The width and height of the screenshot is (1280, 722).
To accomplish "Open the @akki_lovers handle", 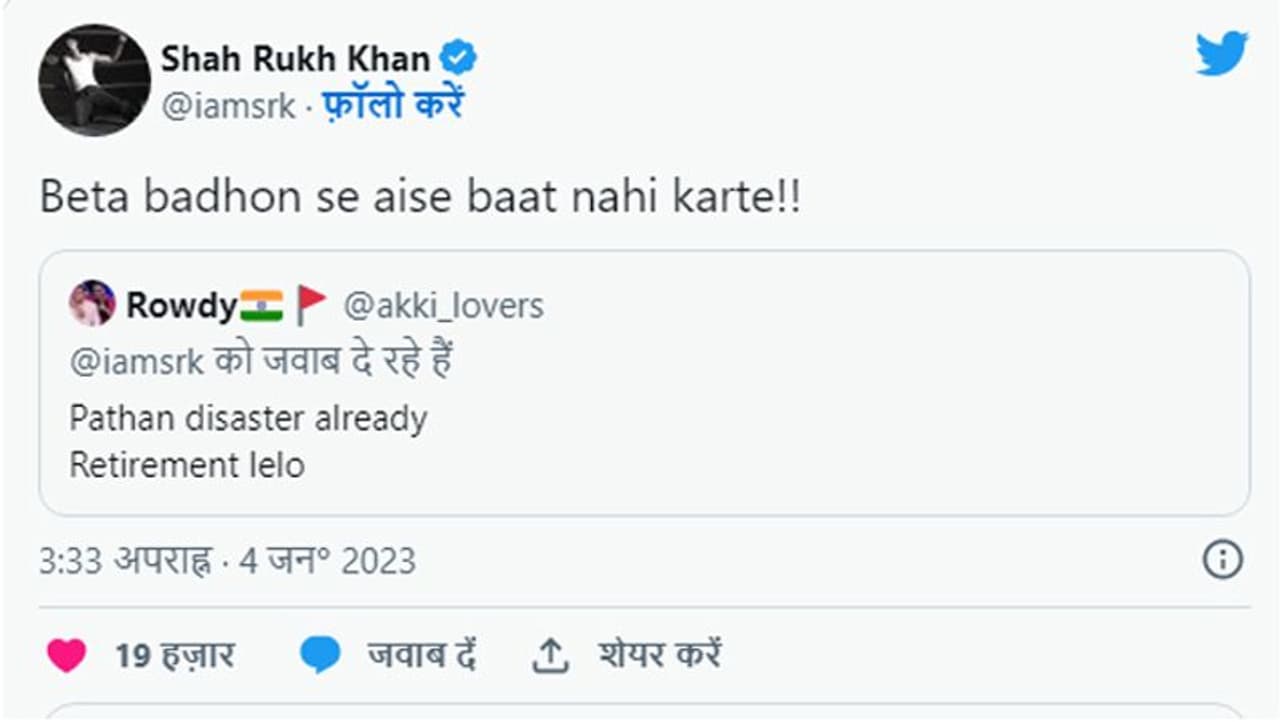I will (443, 305).
